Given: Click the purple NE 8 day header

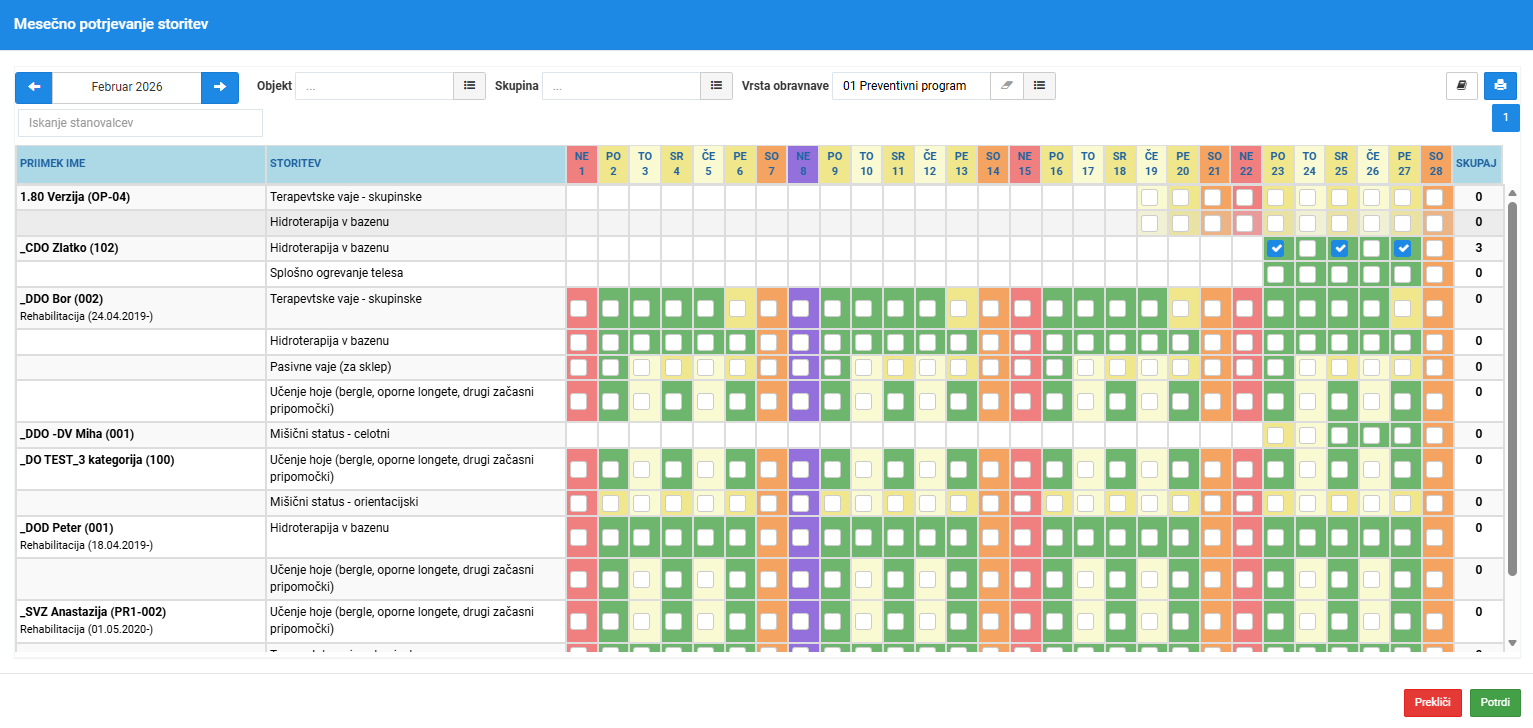Looking at the screenshot, I should tap(803, 164).
